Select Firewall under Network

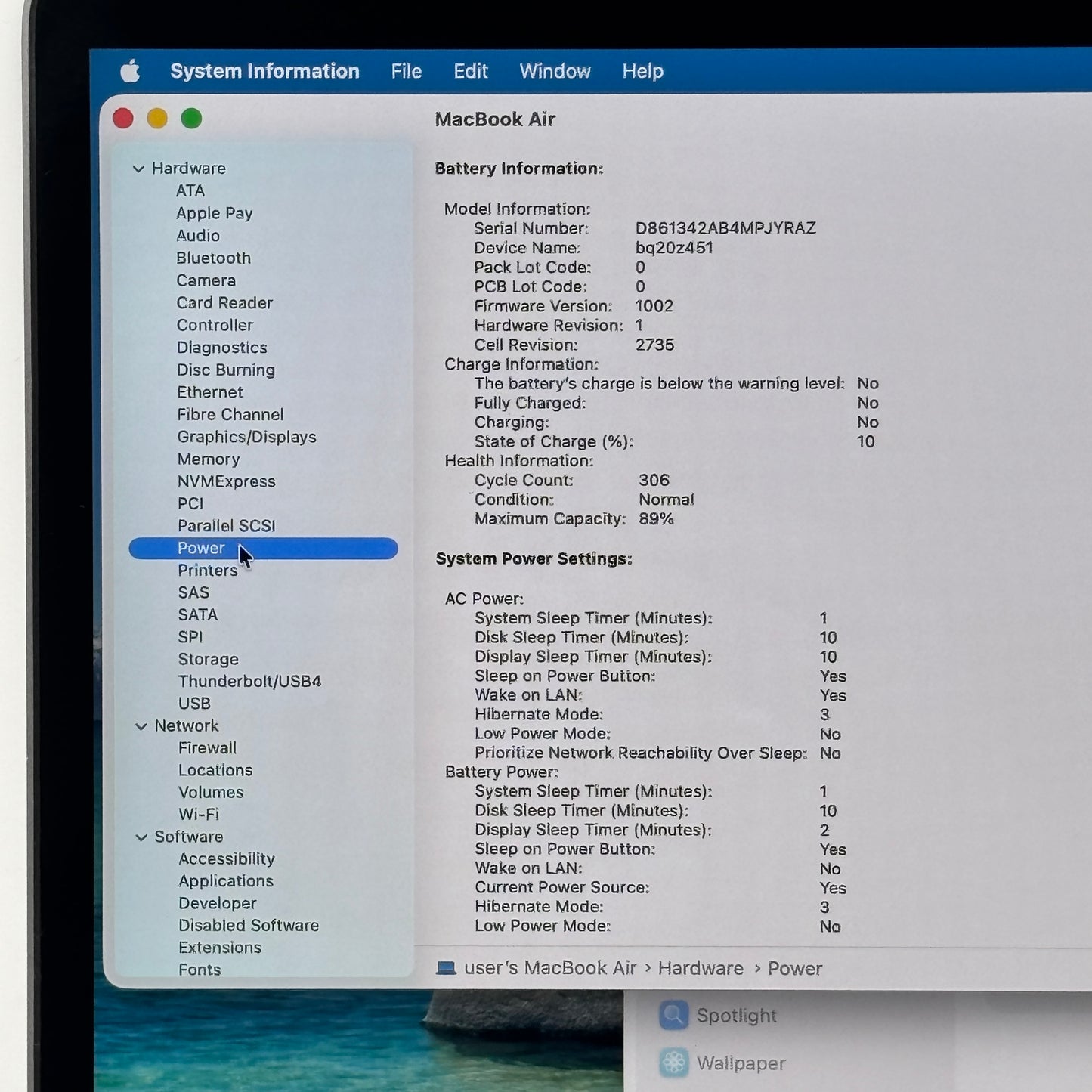click(x=207, y=748)
